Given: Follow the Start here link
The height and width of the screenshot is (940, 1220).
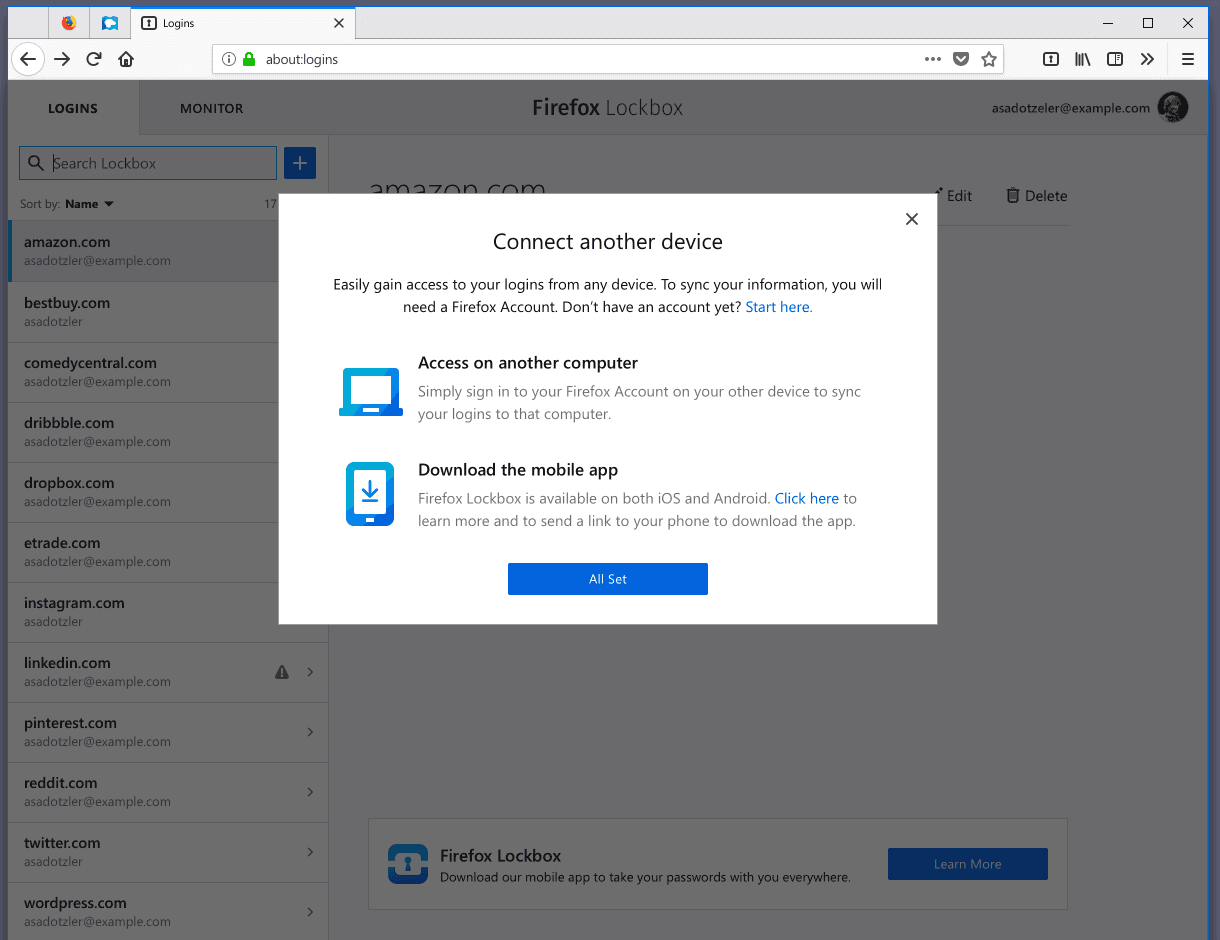Looking at the screenshot, I should pyautogui.click(x=778, y=307).
